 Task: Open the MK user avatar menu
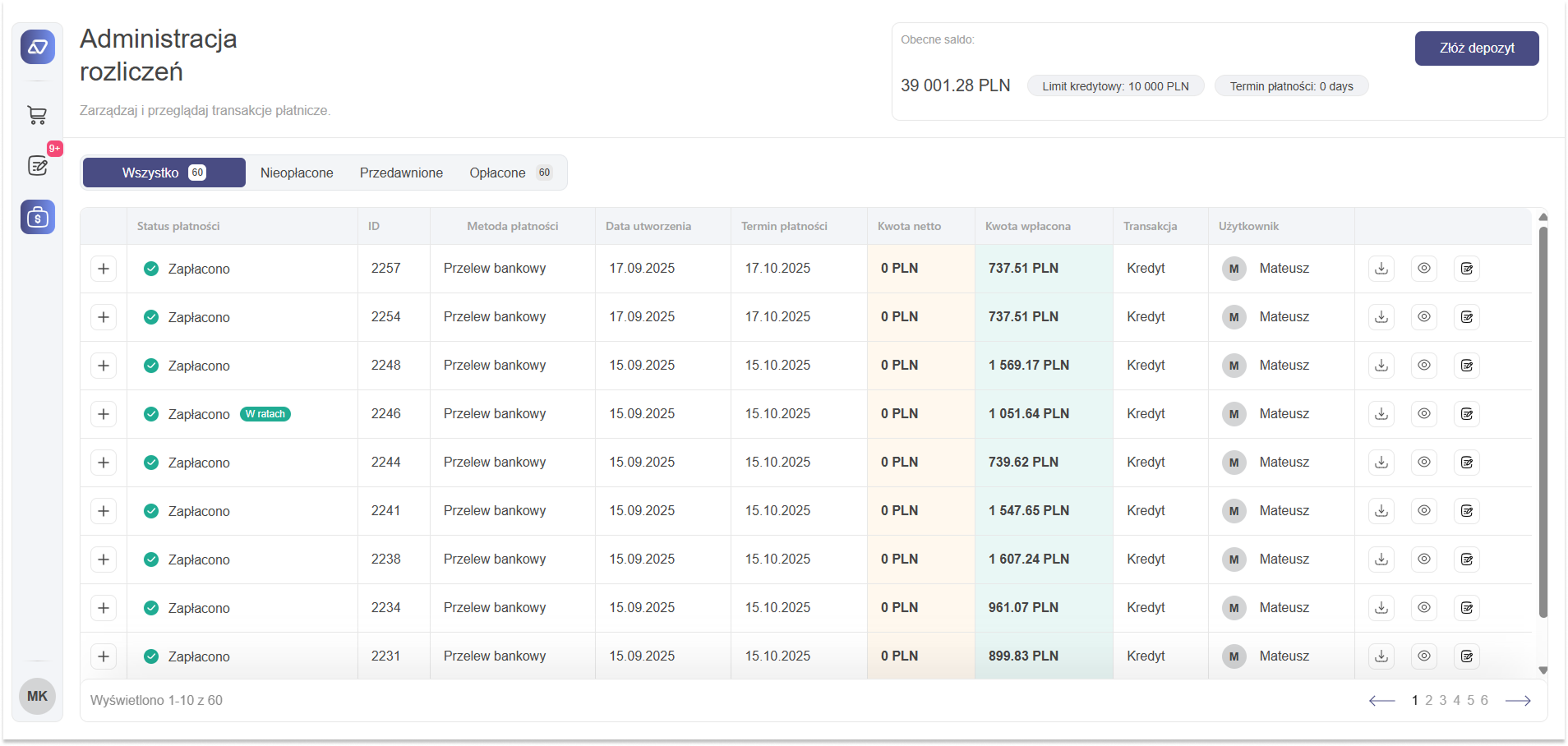pyautogui.click(x=38, y=697)
